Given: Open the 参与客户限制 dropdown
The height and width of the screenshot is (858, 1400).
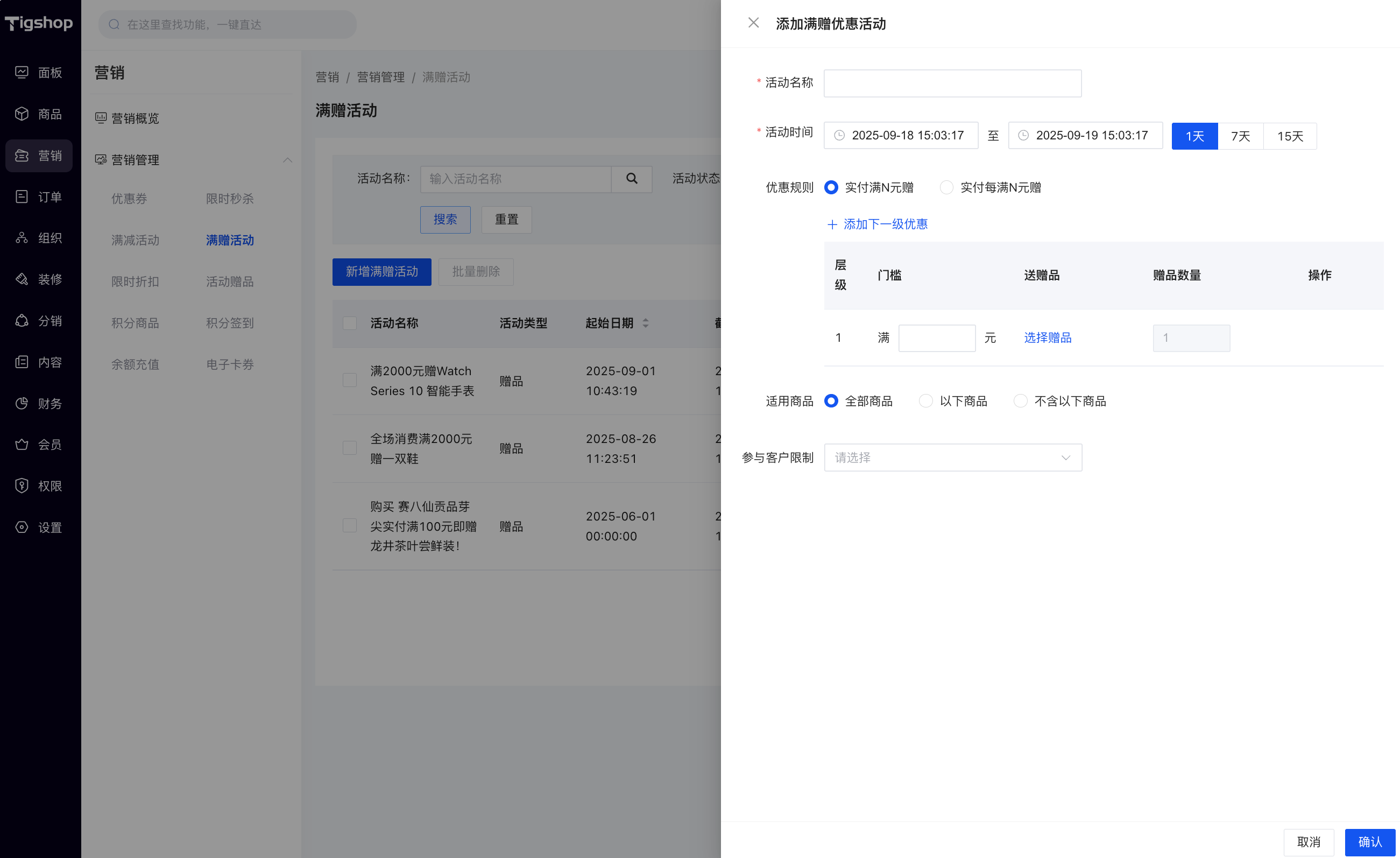Looking at the screenshot, I should [x=953, y=458].
